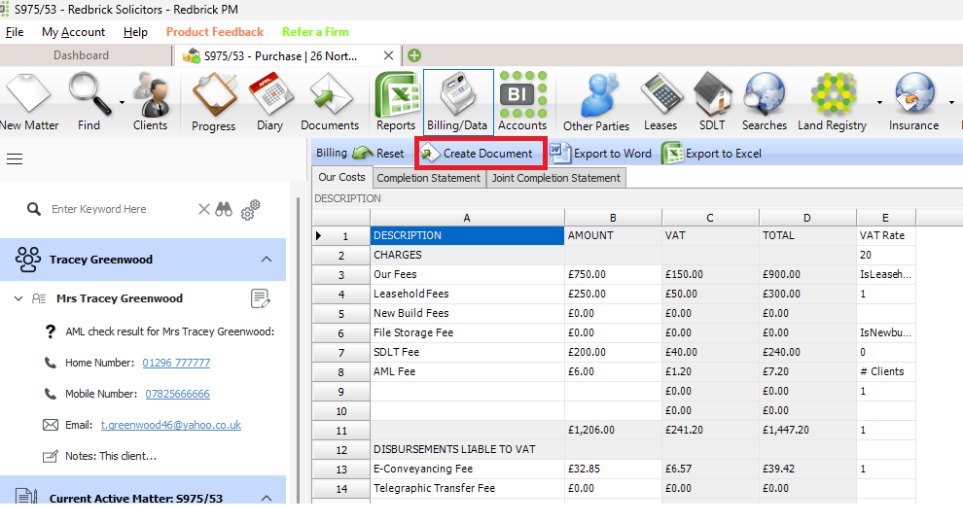Click the Land Registry icon
963x507 pixels.
click(833, 101)
